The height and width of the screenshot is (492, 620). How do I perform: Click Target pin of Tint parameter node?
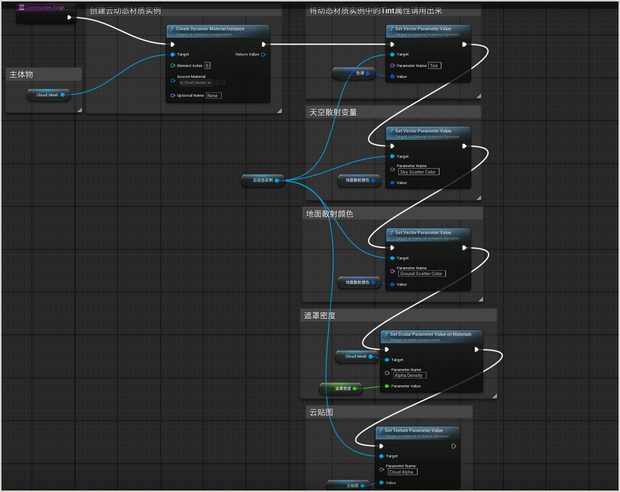[x=392, y=55]
